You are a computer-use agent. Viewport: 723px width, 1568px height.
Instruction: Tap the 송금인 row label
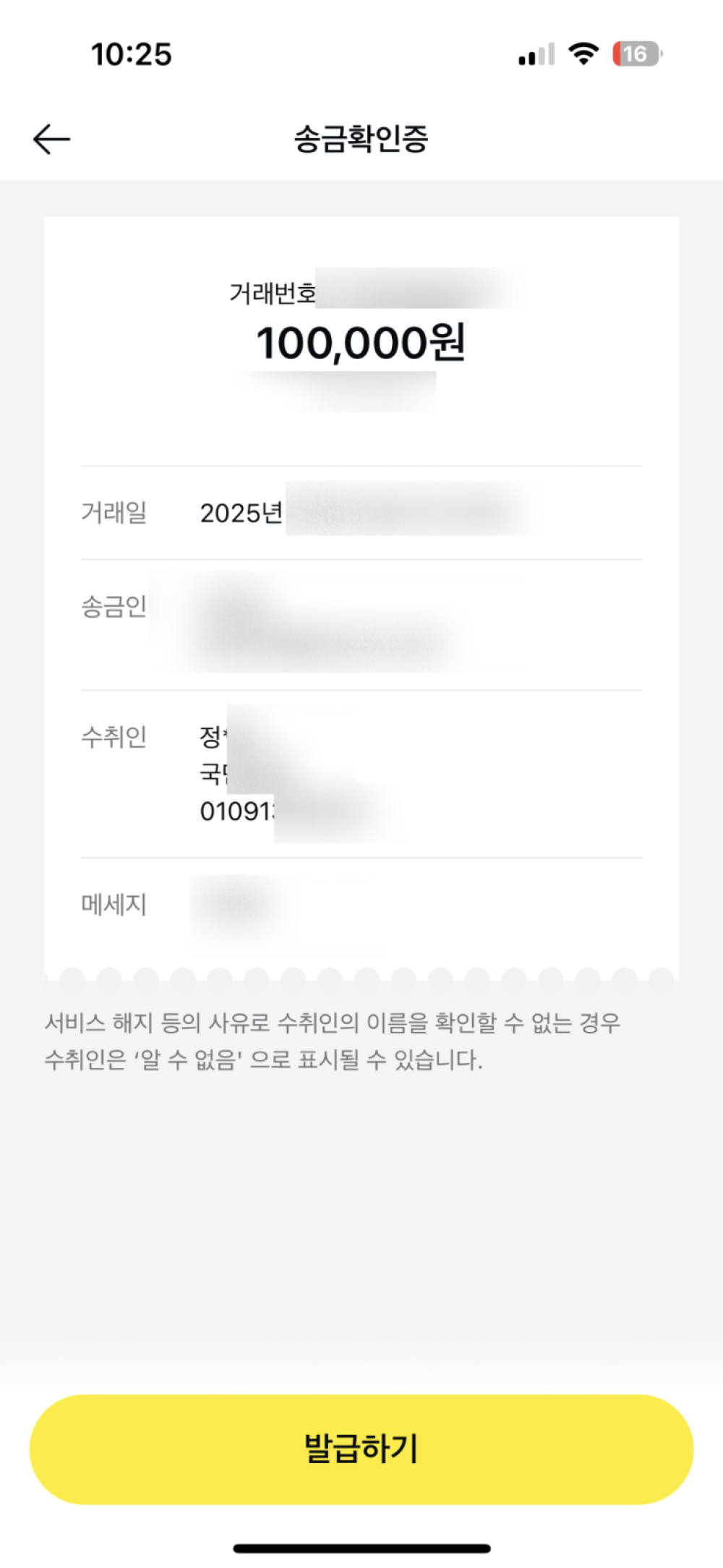(114, 606)
